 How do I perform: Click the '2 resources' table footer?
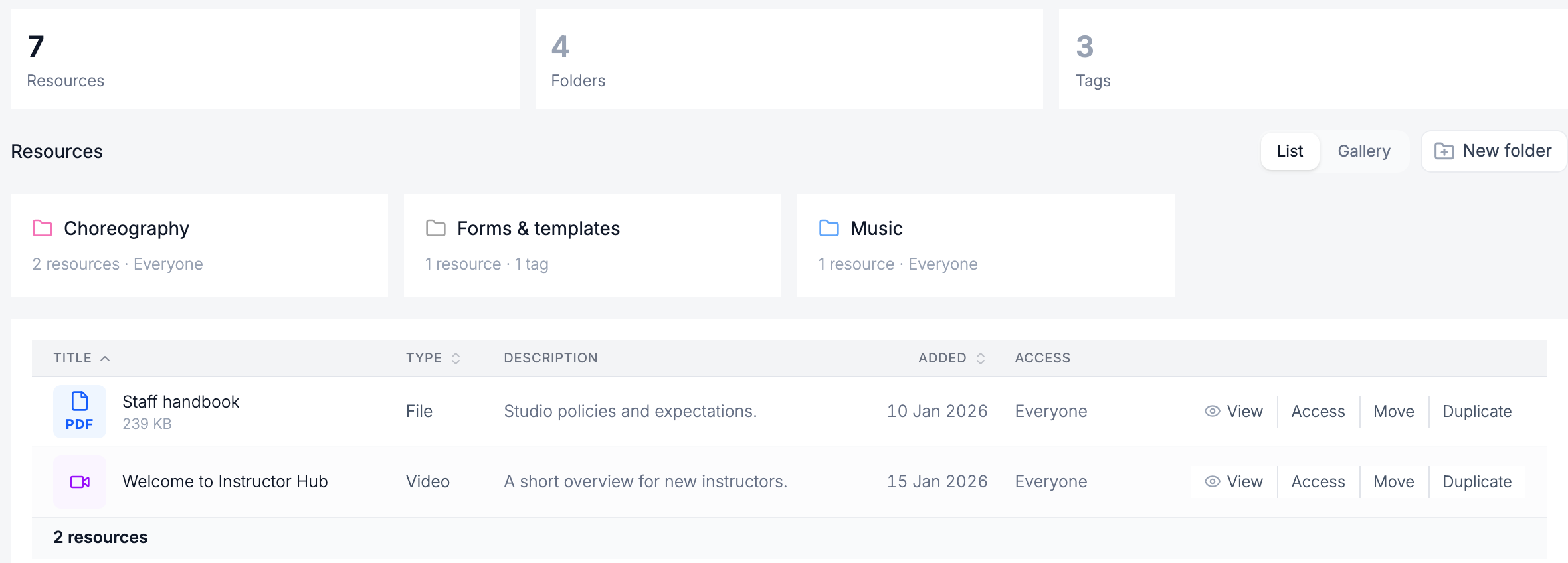[x=100, y=537]
